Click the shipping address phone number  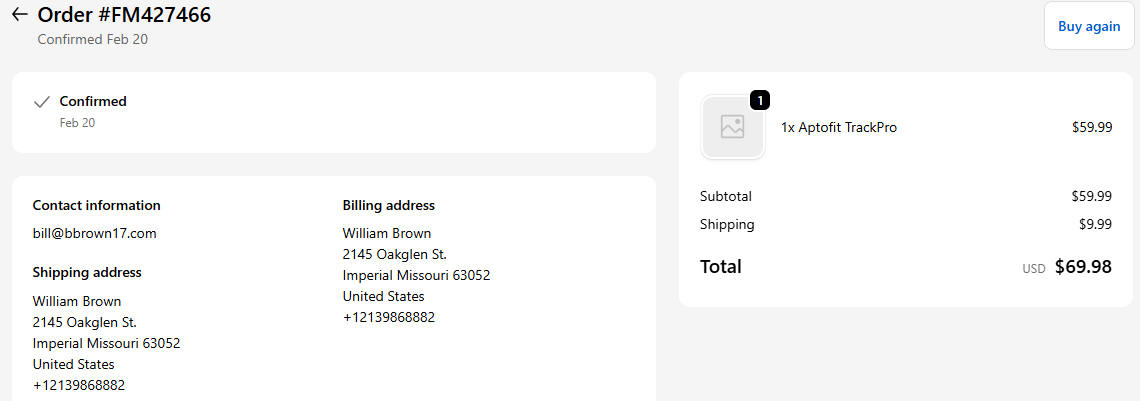coord(79,385)
